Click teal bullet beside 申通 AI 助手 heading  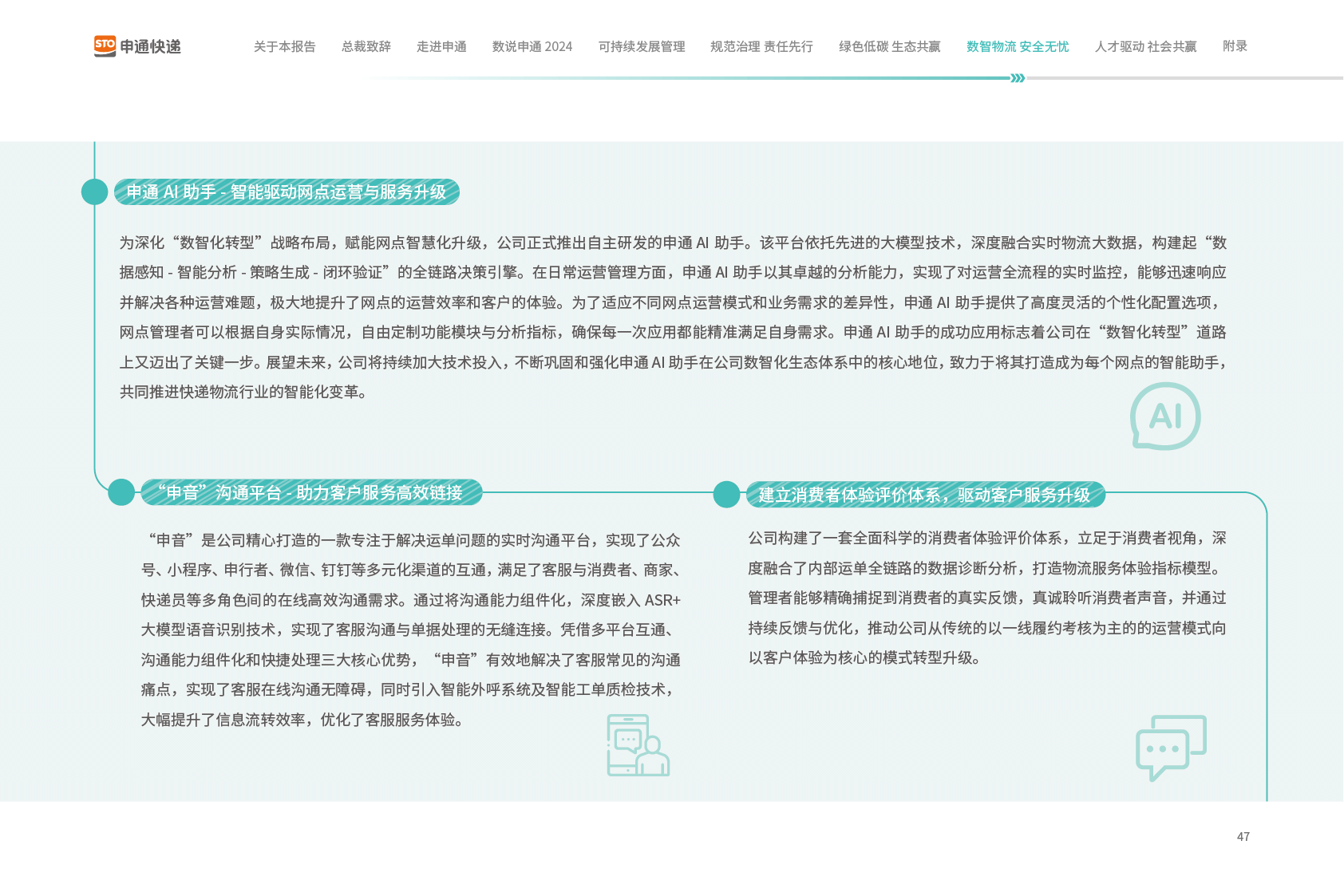coord(95,192)
